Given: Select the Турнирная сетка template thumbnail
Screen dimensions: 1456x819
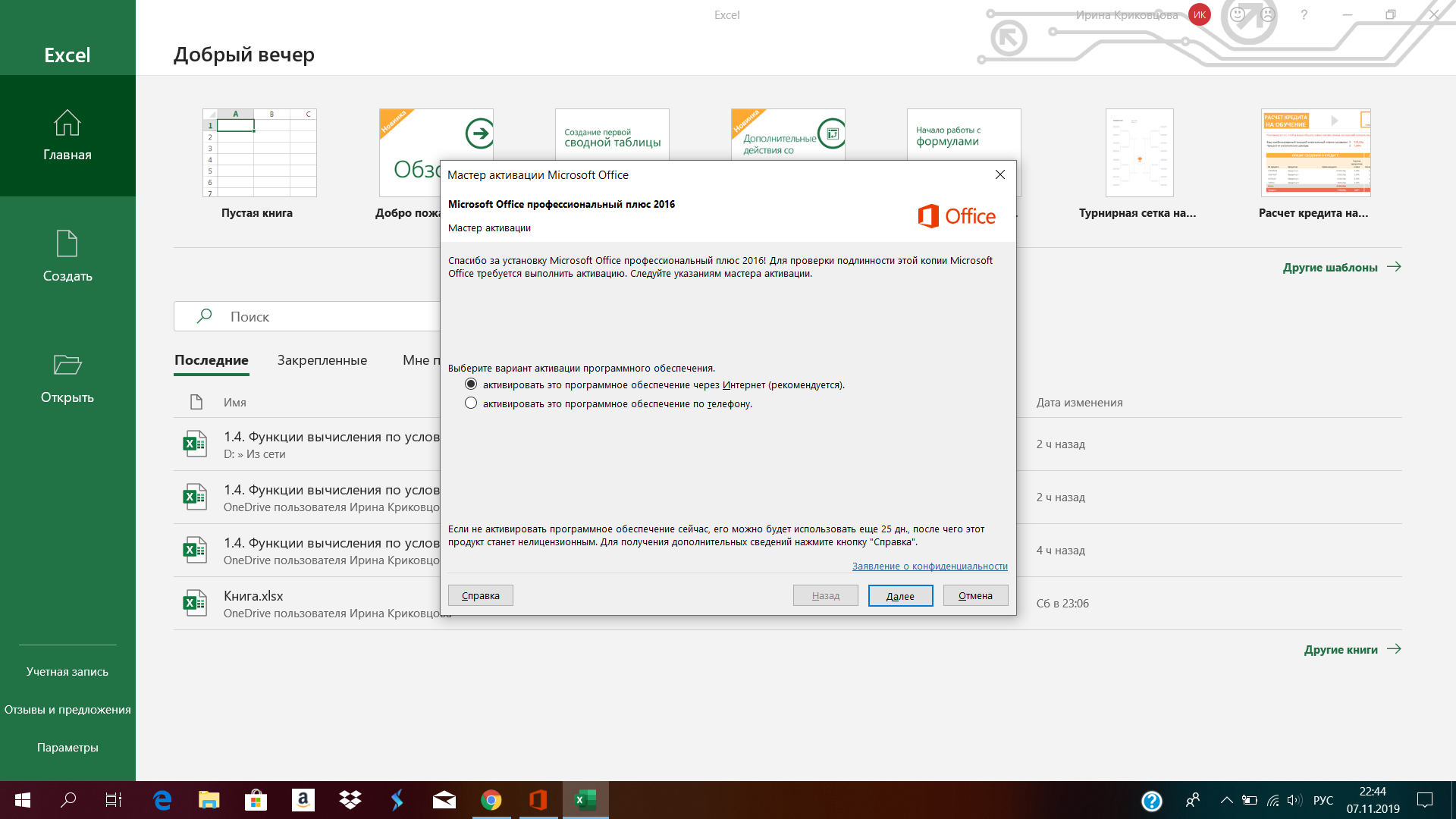Looking at the screenshot, I should pyautogui.click(x=1139, y=153).
